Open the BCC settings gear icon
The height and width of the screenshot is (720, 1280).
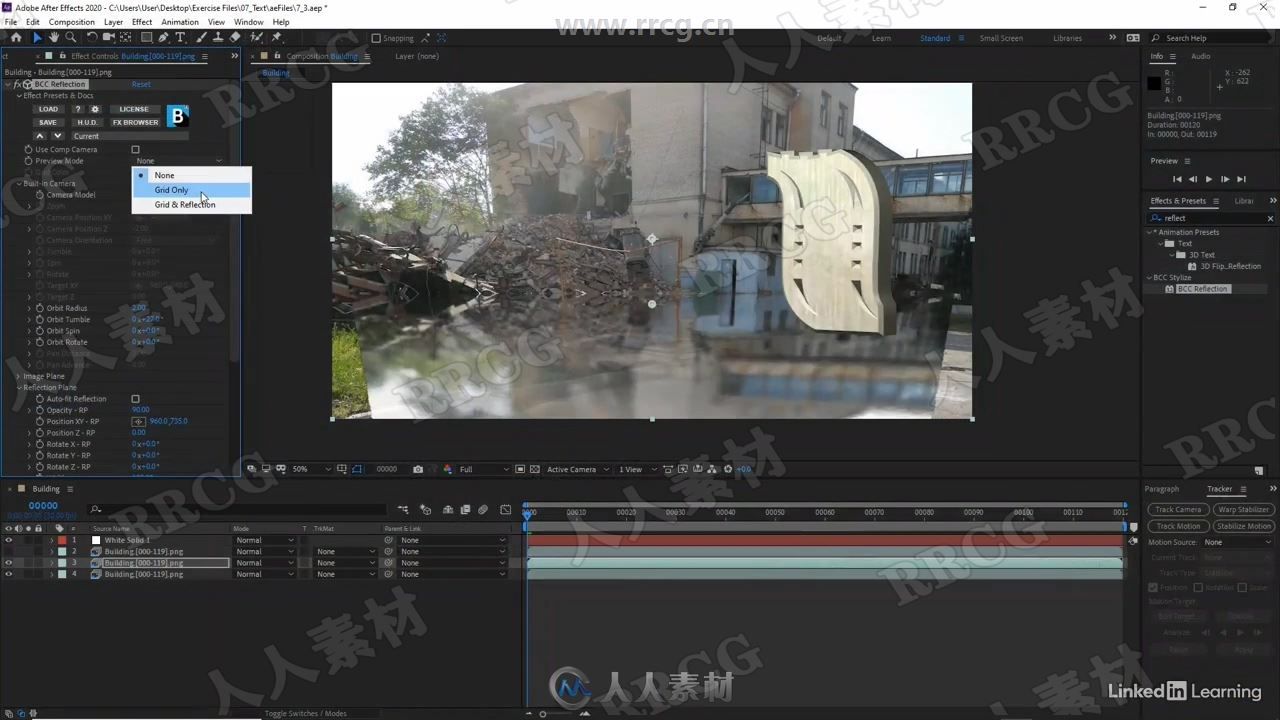pyautogui.click(x=95, y=109)
